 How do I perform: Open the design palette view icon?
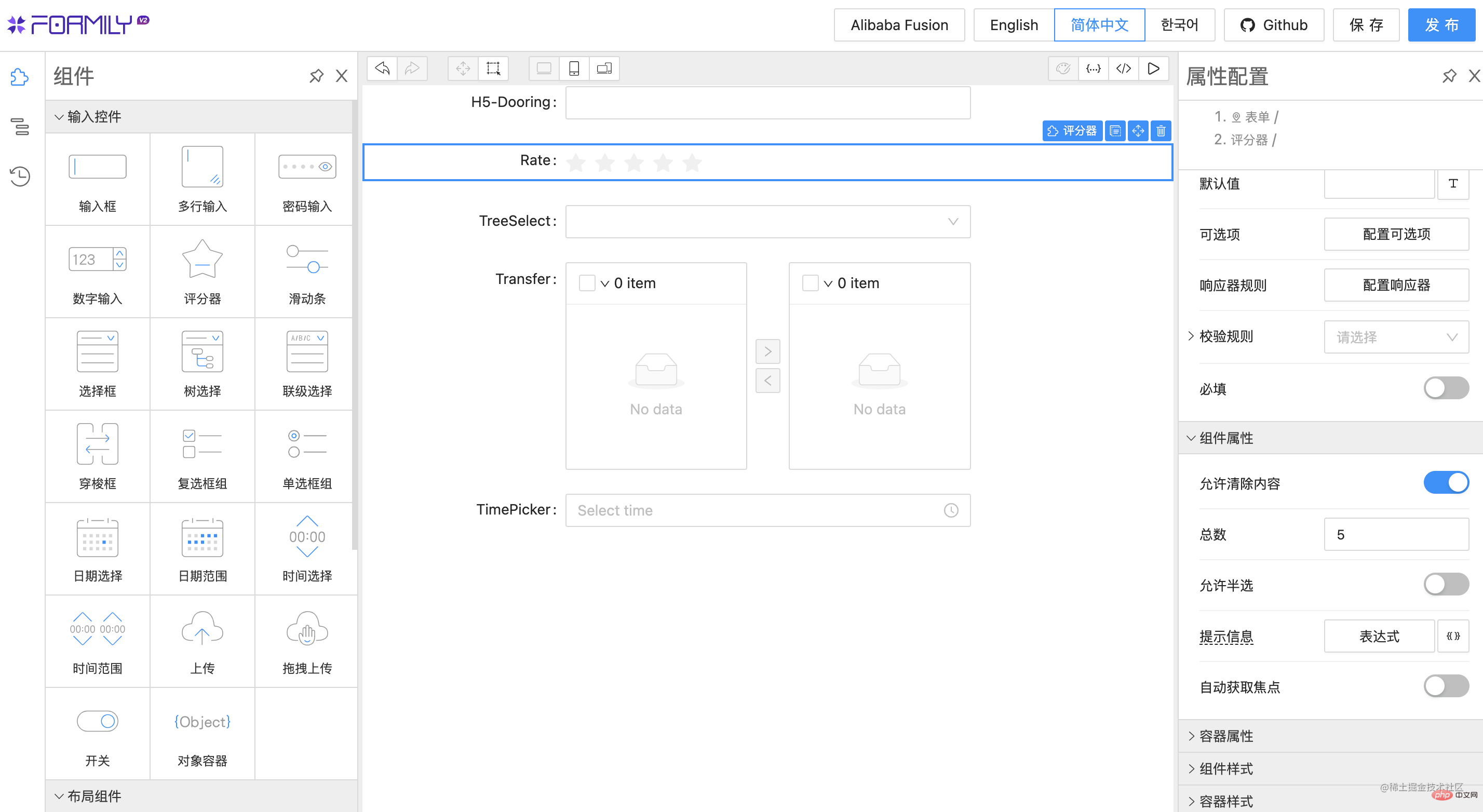(1063, 69)
